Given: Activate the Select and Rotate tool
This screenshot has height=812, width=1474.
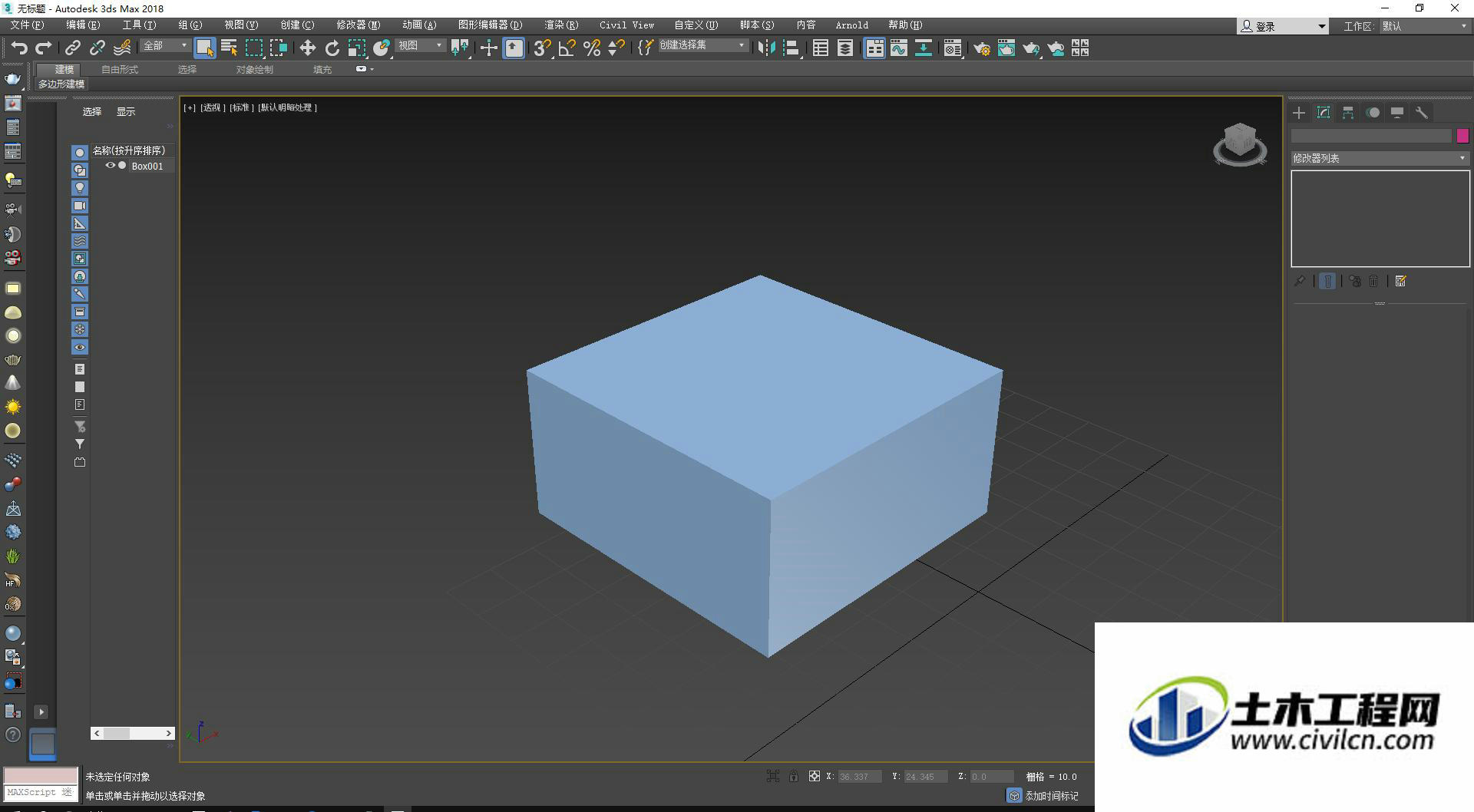Looking at the screenshot, I should [332, 48].
